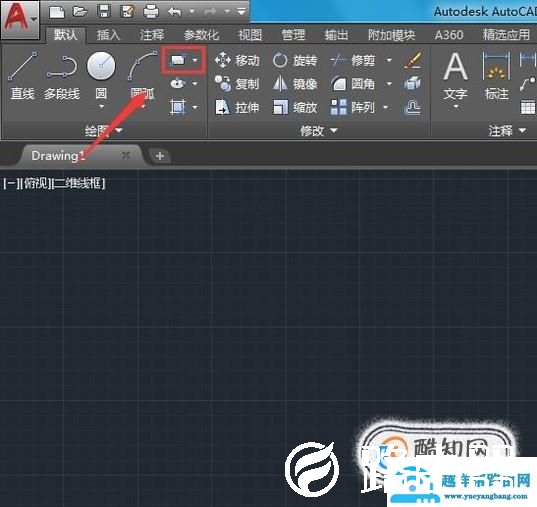This screenshot has height=507, width=537.
Task: Expand the 绘图 panel title
Action: click(103, 131)
